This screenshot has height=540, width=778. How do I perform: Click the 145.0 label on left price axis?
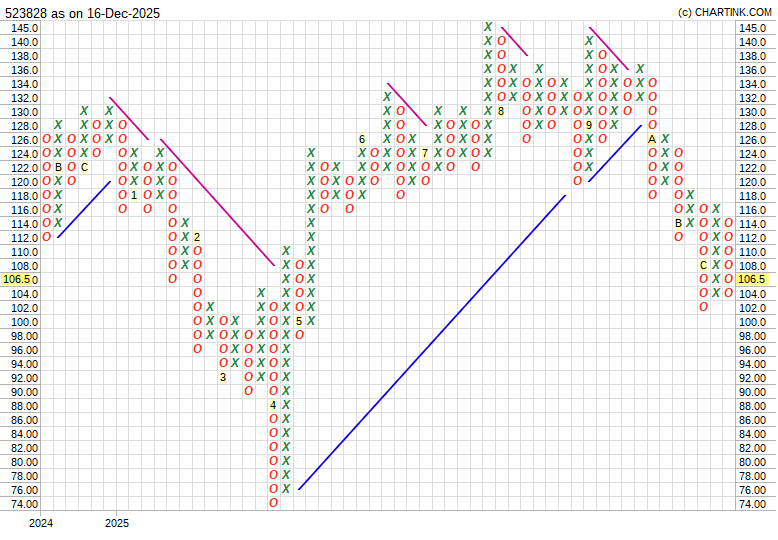tap(25, 28)
